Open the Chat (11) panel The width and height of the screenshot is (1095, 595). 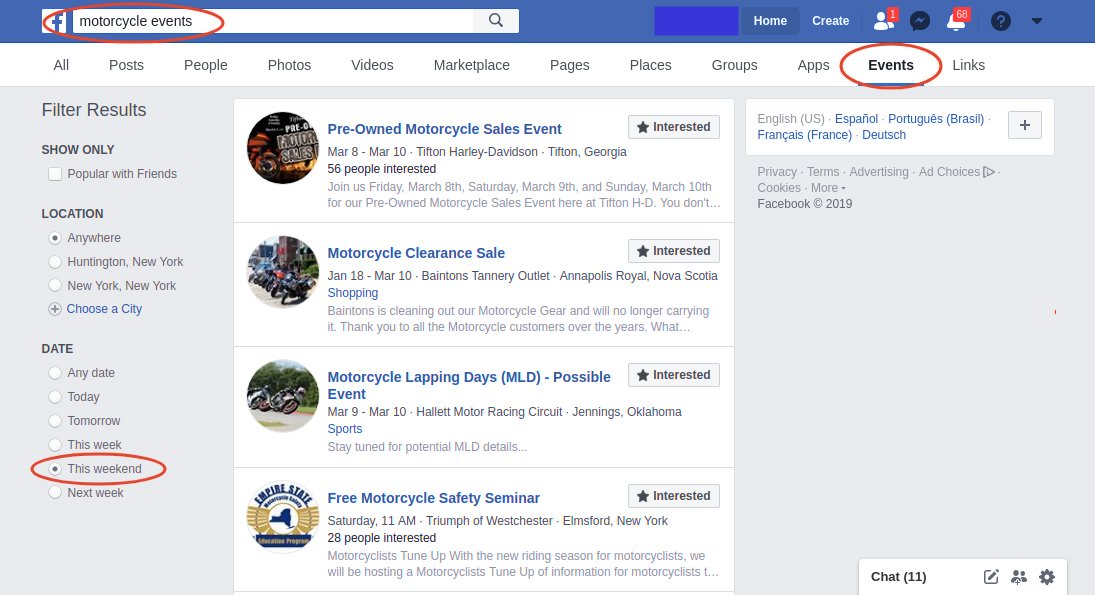[899, 577]
